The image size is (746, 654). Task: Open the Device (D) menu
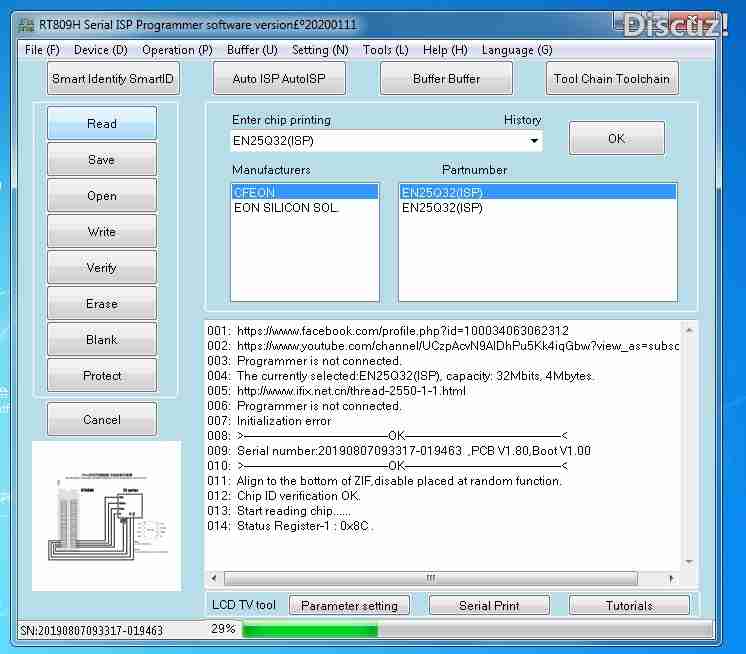click(100, 50)
